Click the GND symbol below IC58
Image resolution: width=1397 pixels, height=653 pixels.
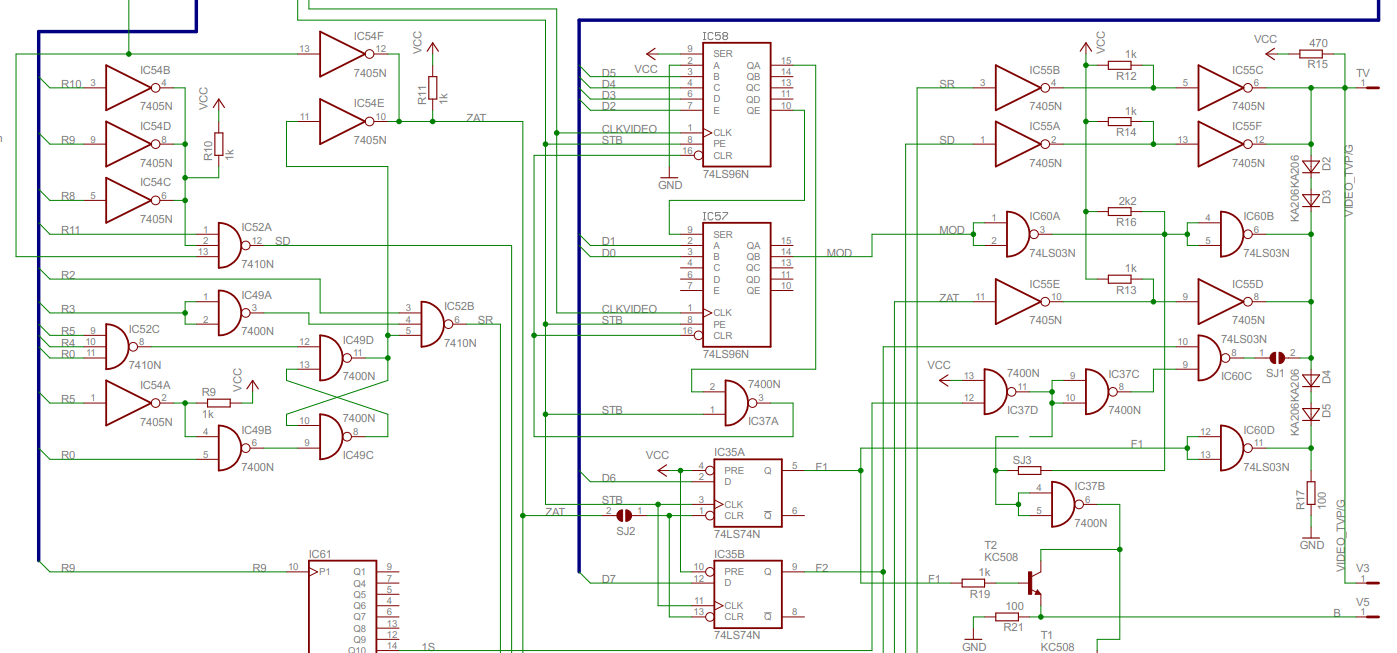(x=670, y=178)
